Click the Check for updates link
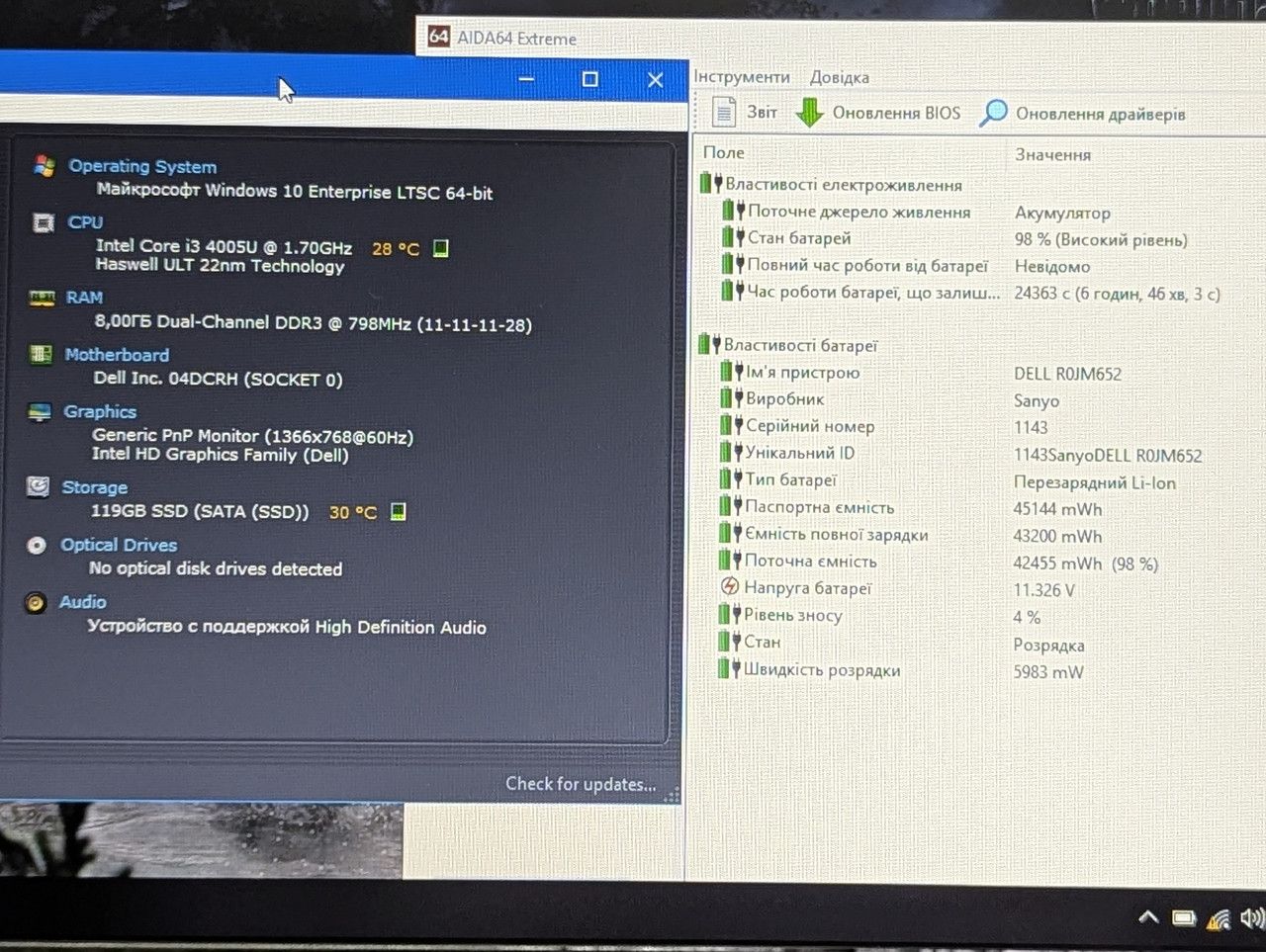Image resolution: width=1266 pixels, height=952 pixels. (x=581, y=784)
